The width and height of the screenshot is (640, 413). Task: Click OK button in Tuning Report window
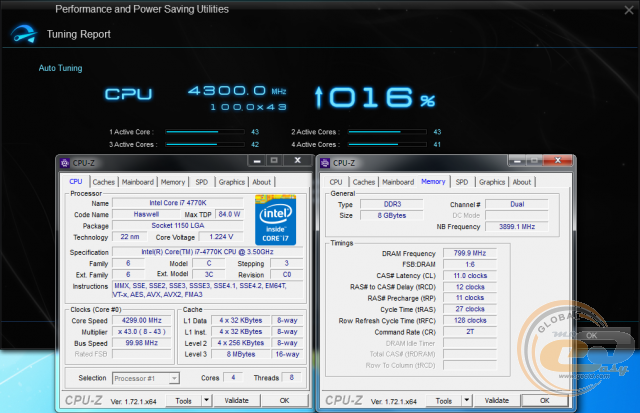point(591,335)
